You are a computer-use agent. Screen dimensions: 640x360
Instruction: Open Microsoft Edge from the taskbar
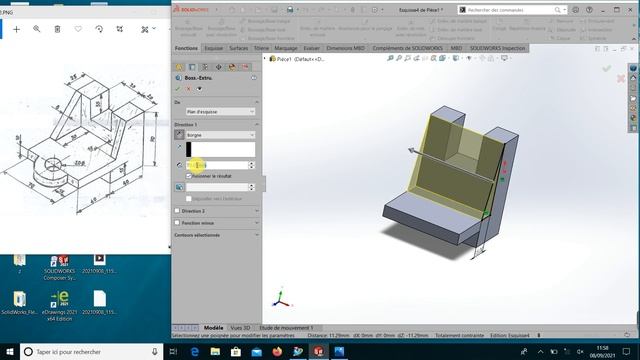[195, 351]
